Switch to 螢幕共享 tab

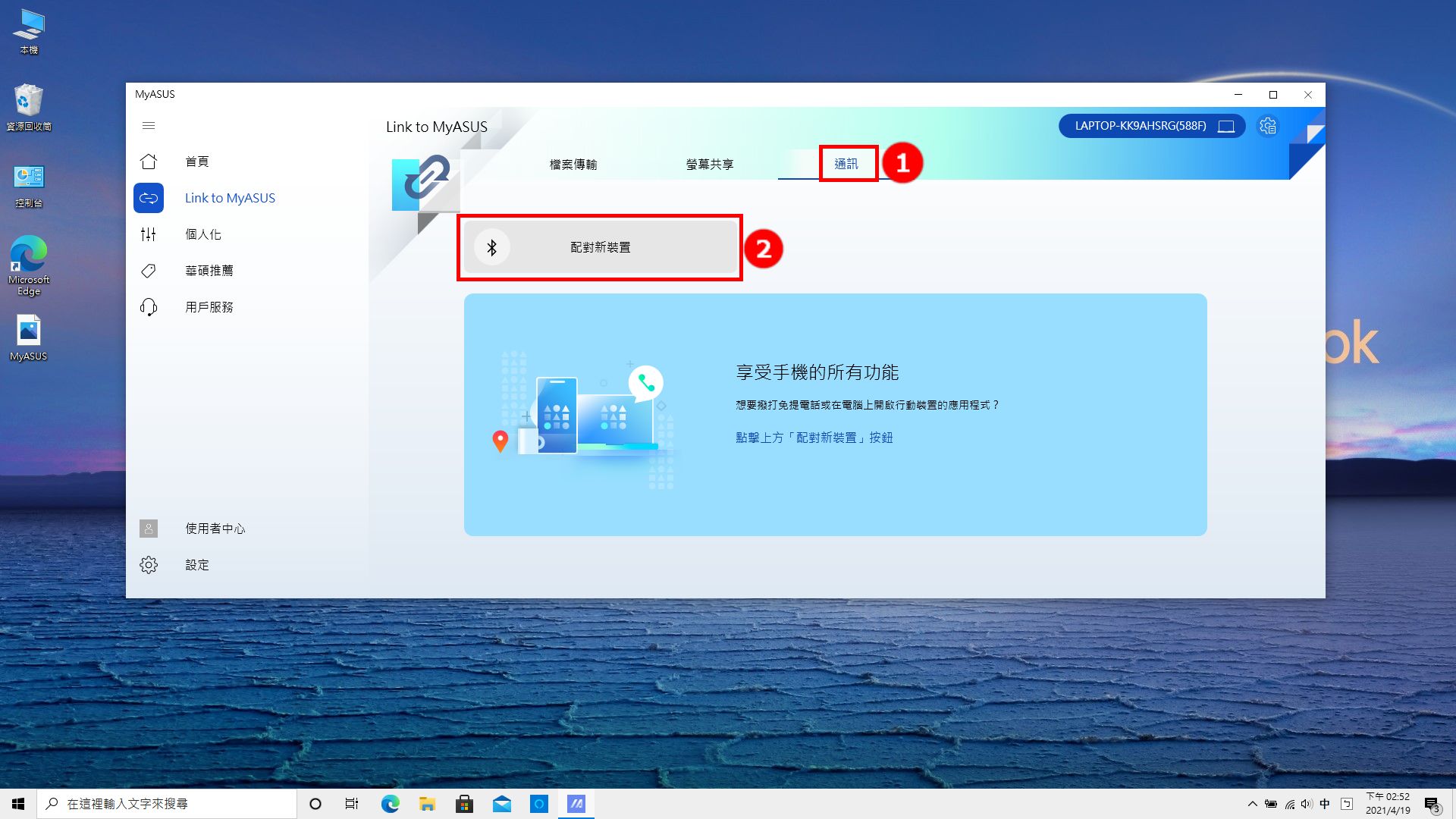pos(710,165)
